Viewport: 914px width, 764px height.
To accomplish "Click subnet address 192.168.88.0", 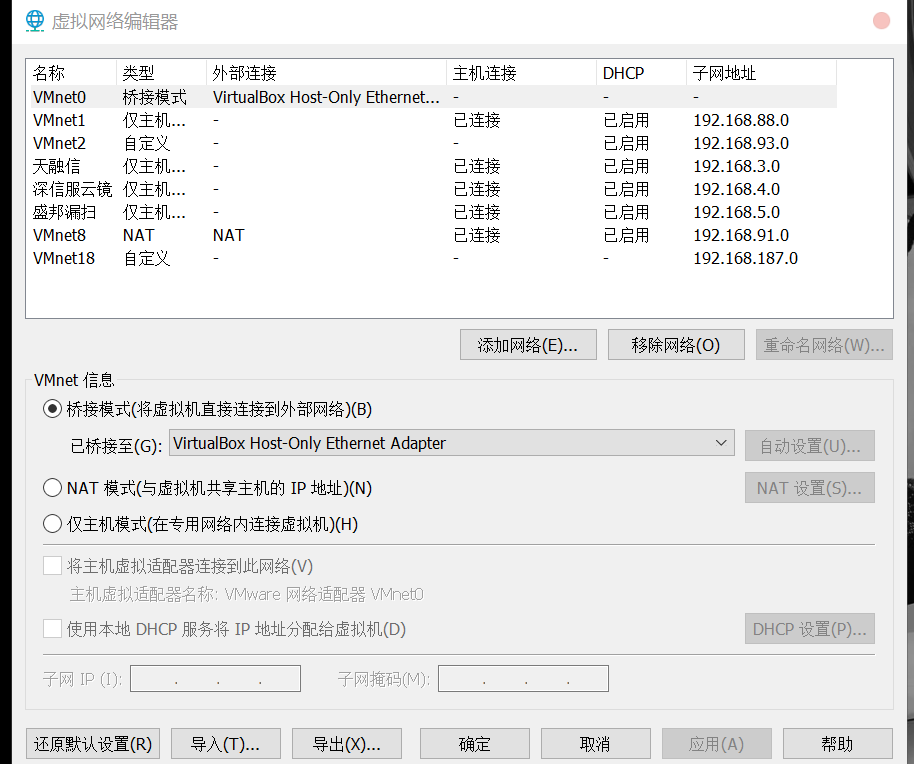I will (741, 120).
